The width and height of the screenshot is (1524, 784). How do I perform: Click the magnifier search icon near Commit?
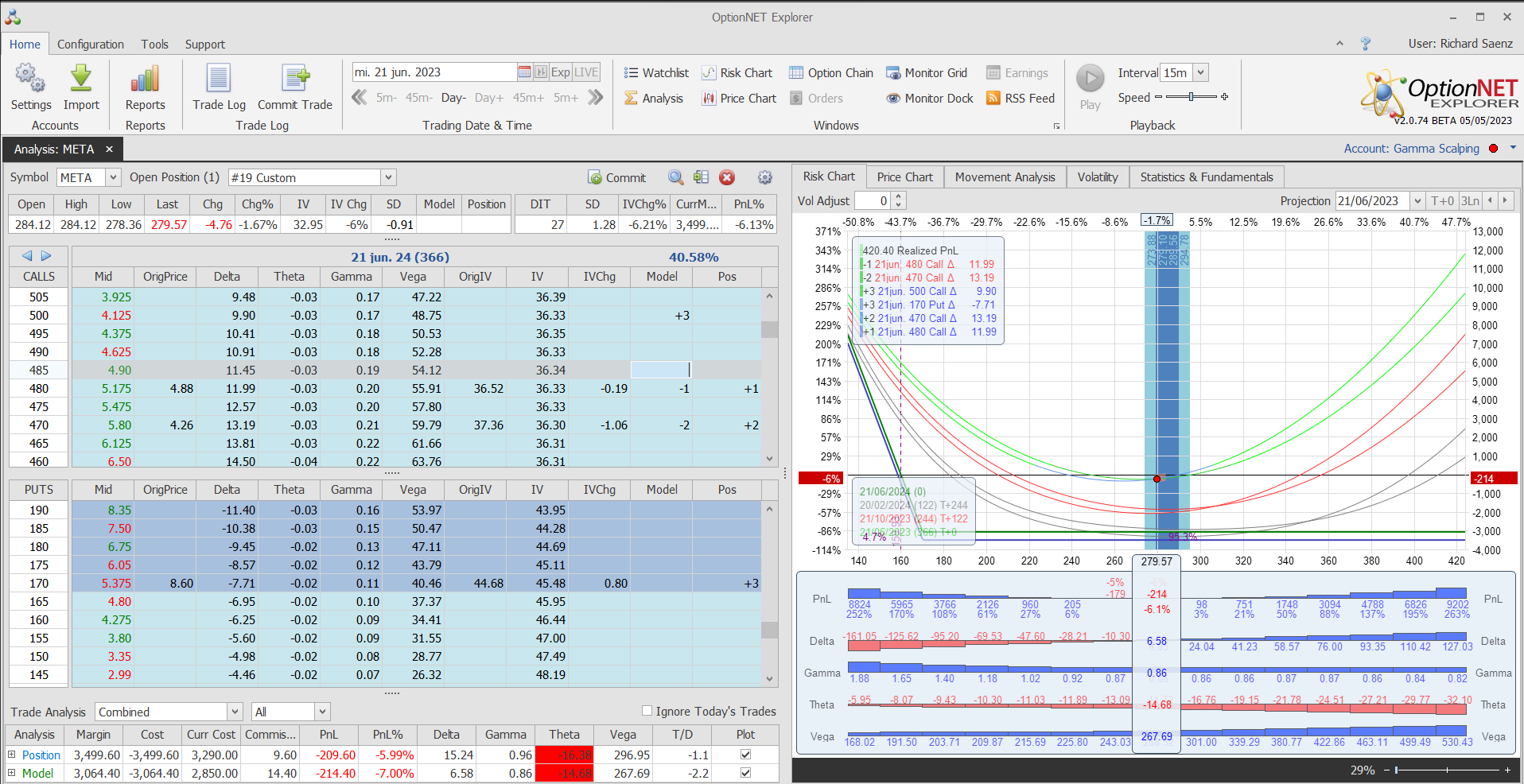pos(675,177)
